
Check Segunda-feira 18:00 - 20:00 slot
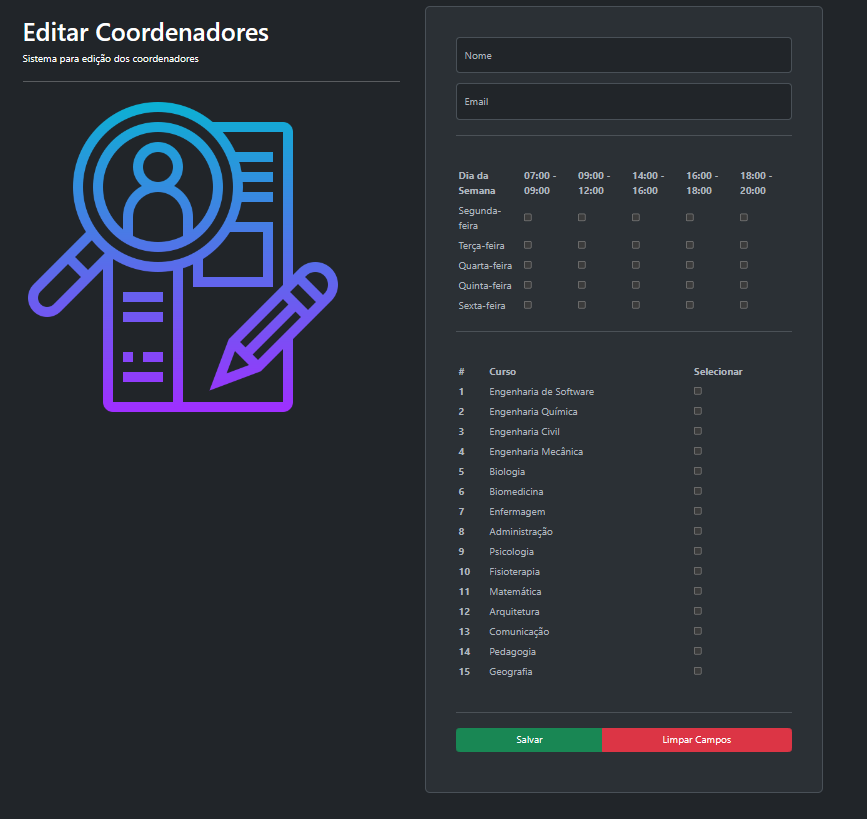point(744,217)
